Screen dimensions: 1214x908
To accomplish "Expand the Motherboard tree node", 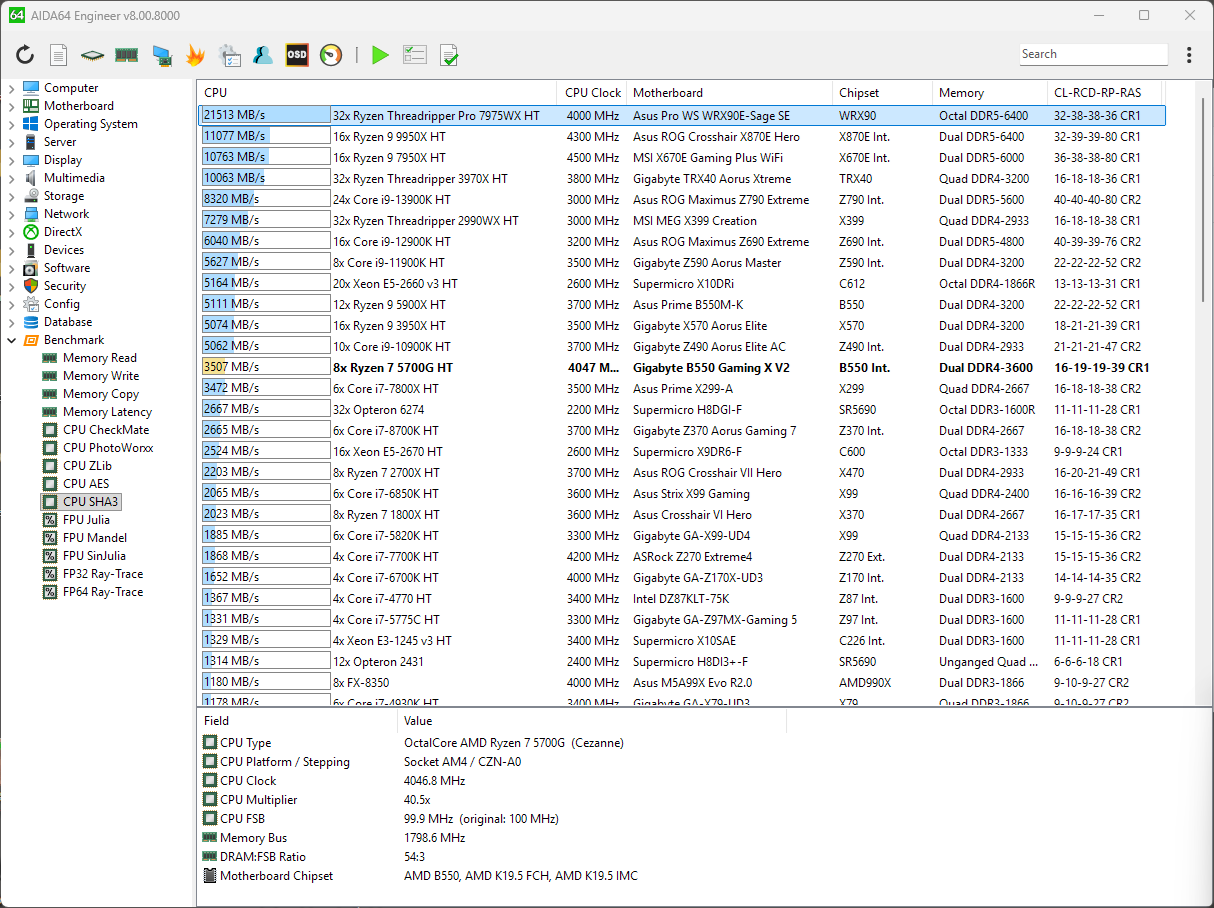I will coord(11,106).
